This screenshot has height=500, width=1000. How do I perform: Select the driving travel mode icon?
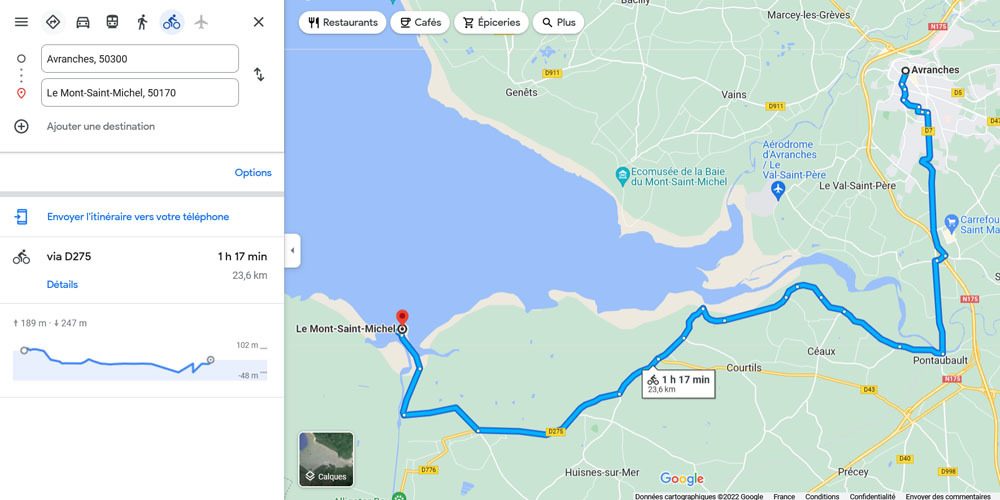pos(83,22)
